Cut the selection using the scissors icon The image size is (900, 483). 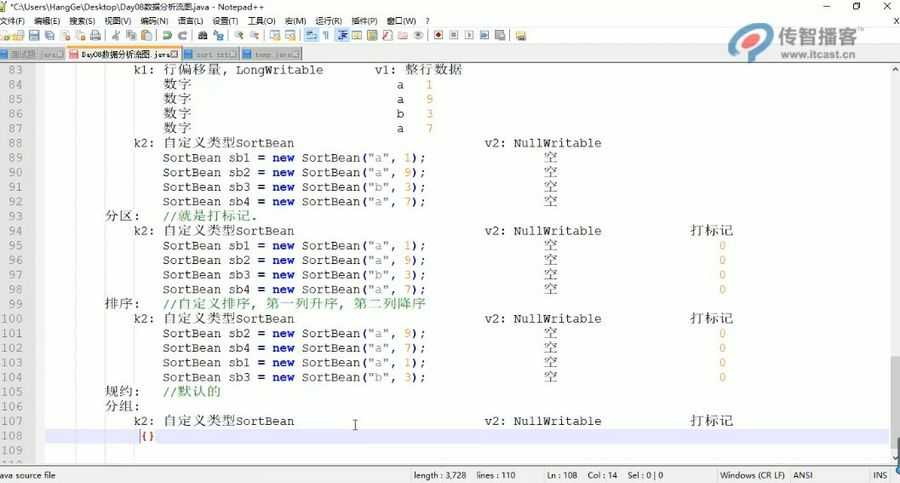click(x=116, y=36)
